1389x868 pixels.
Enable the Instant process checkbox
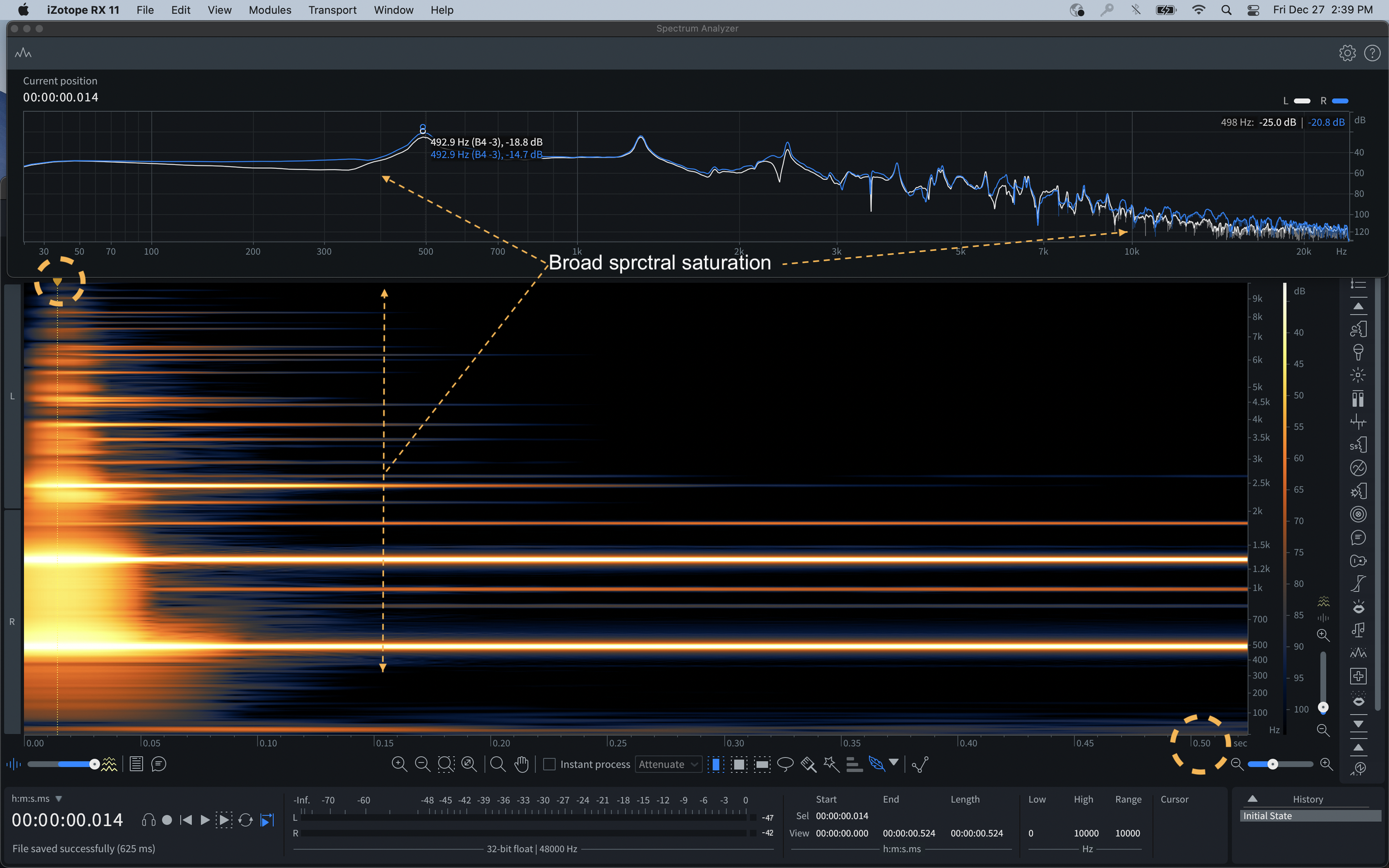click(549, 764)
